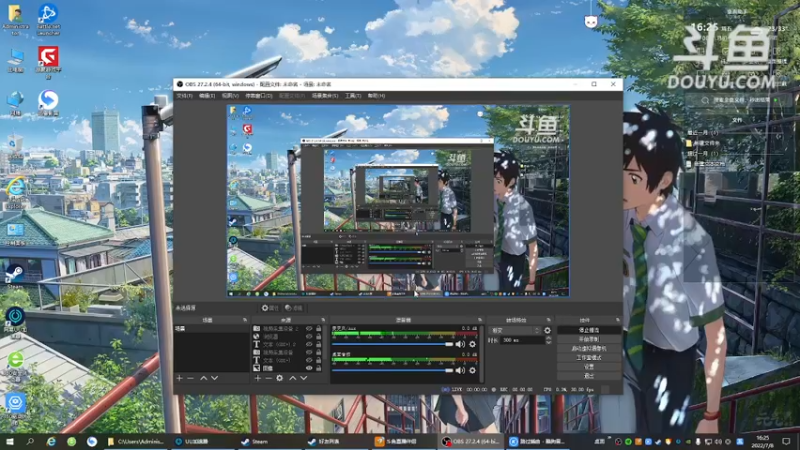
Task: Open 编辑(E) menu in OBS
Action: [207, 96]
